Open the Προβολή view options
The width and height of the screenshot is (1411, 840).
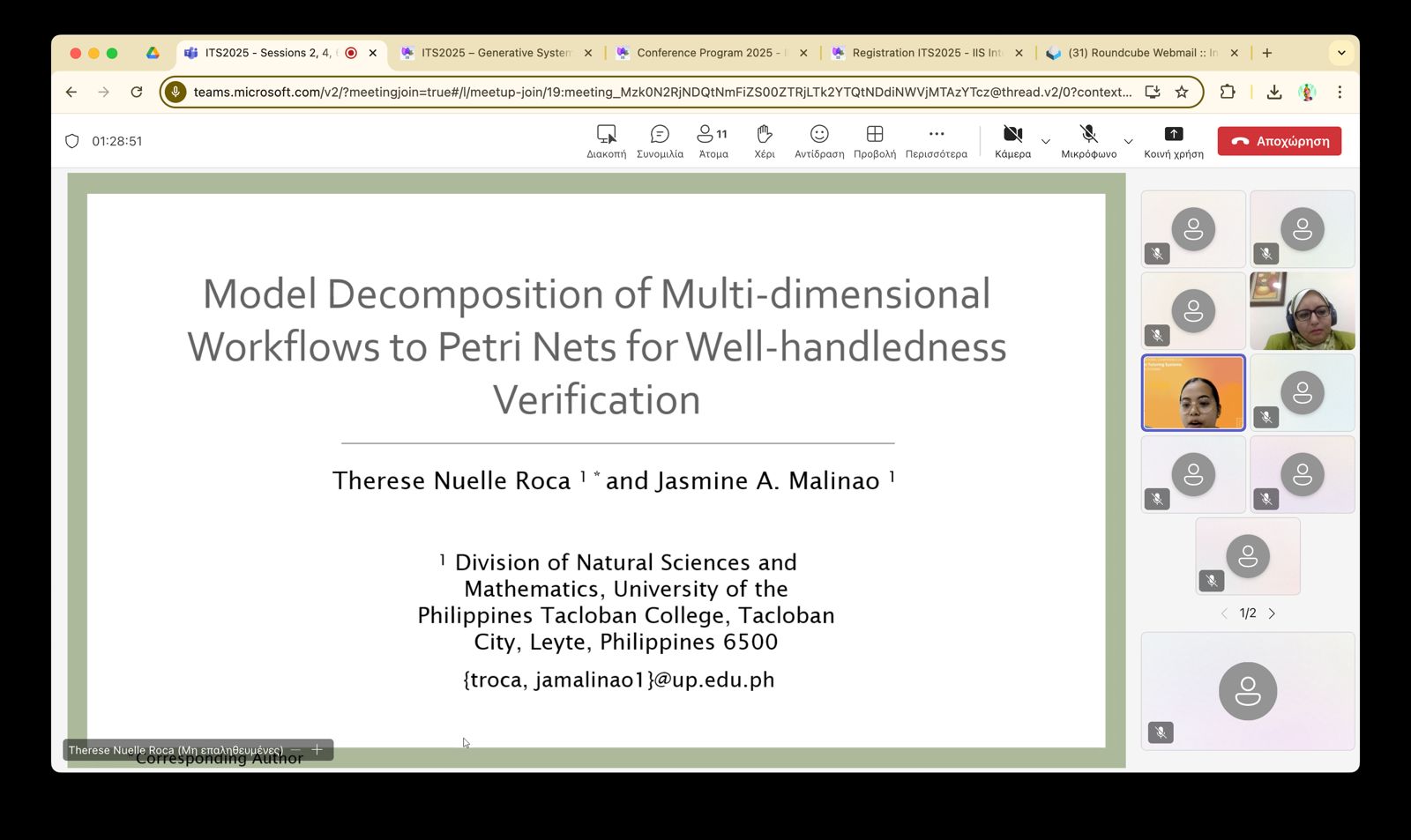click(x=875, y=141)
